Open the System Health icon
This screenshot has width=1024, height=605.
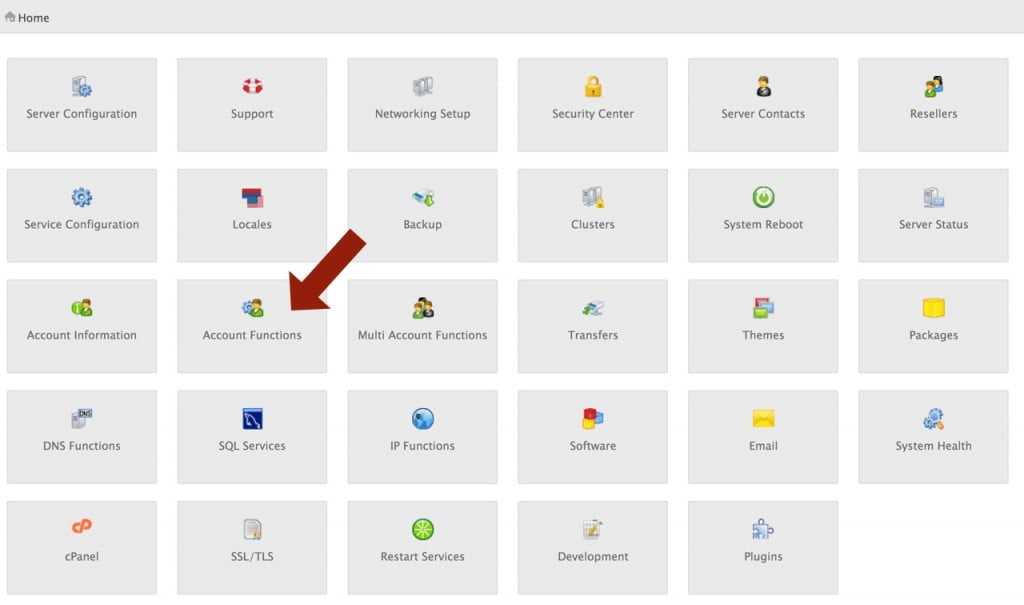(934, 419)
